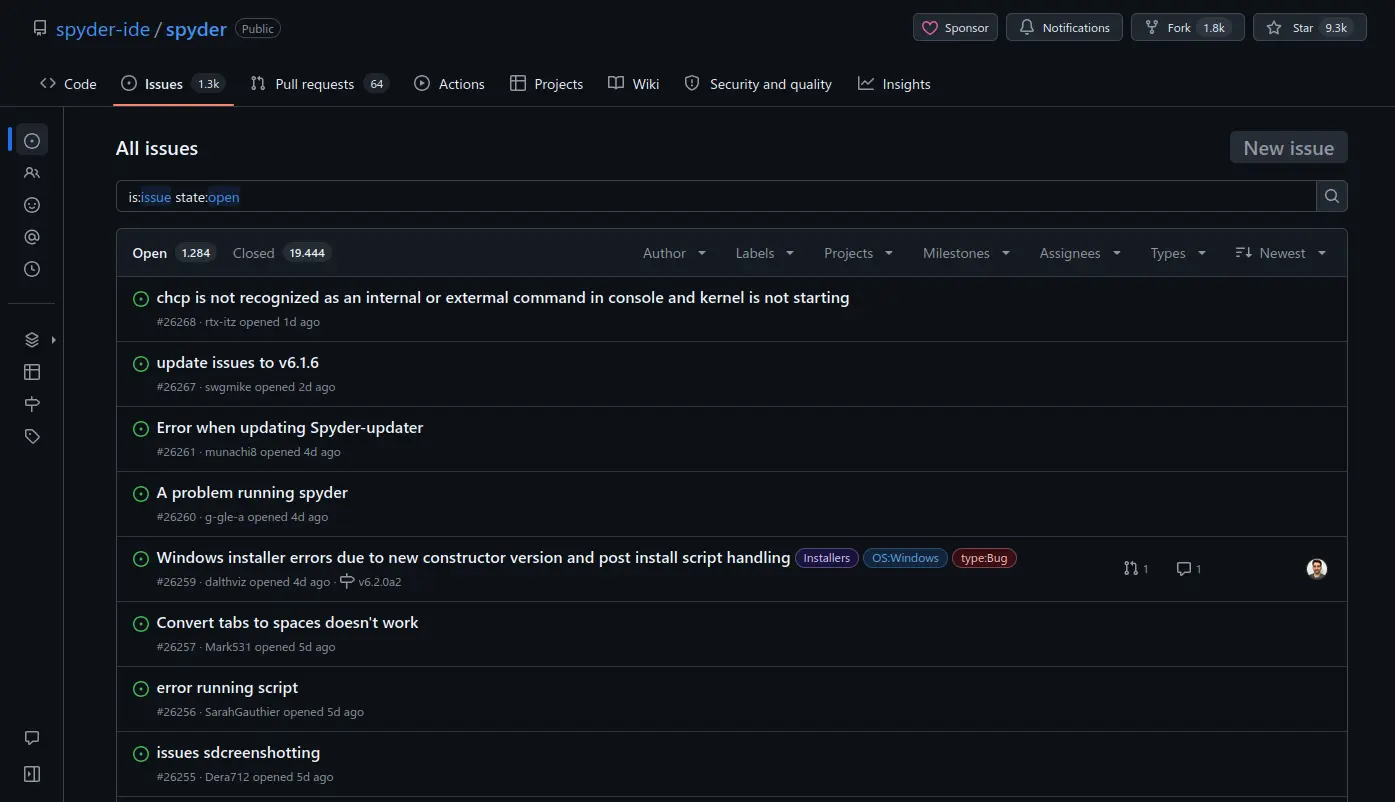Collapse the sidebar with the panel icon
1395x802 pixels.
(x=32, y=774)
